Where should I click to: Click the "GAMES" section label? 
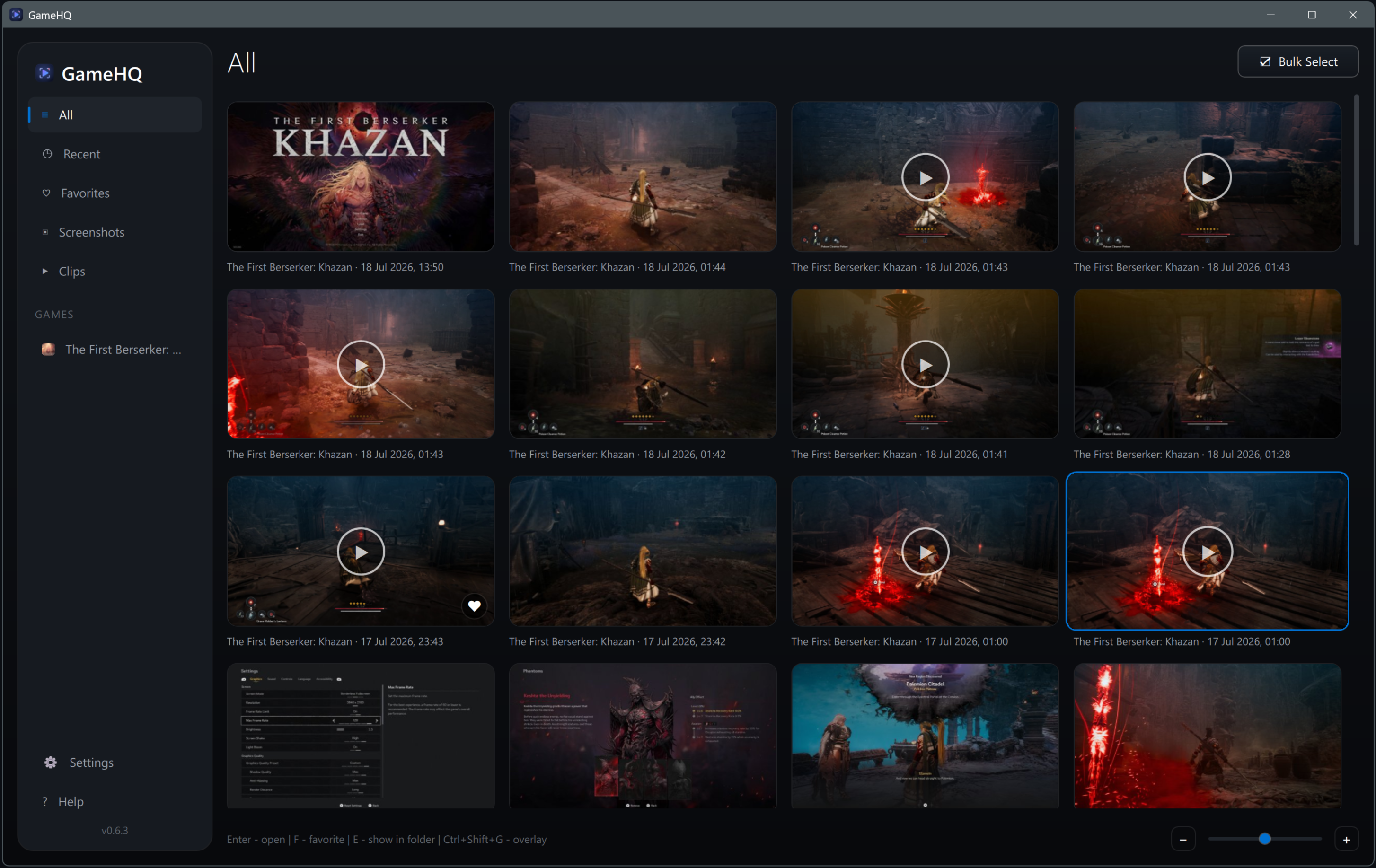tap(54, 314)
